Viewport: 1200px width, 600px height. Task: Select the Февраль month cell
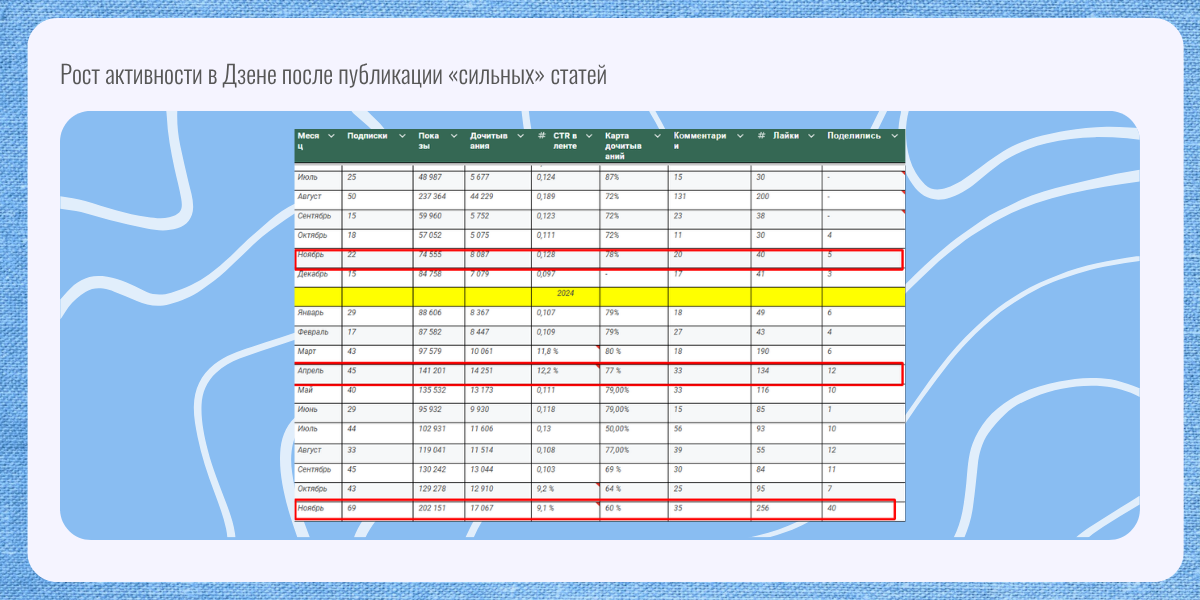point(318,332)
